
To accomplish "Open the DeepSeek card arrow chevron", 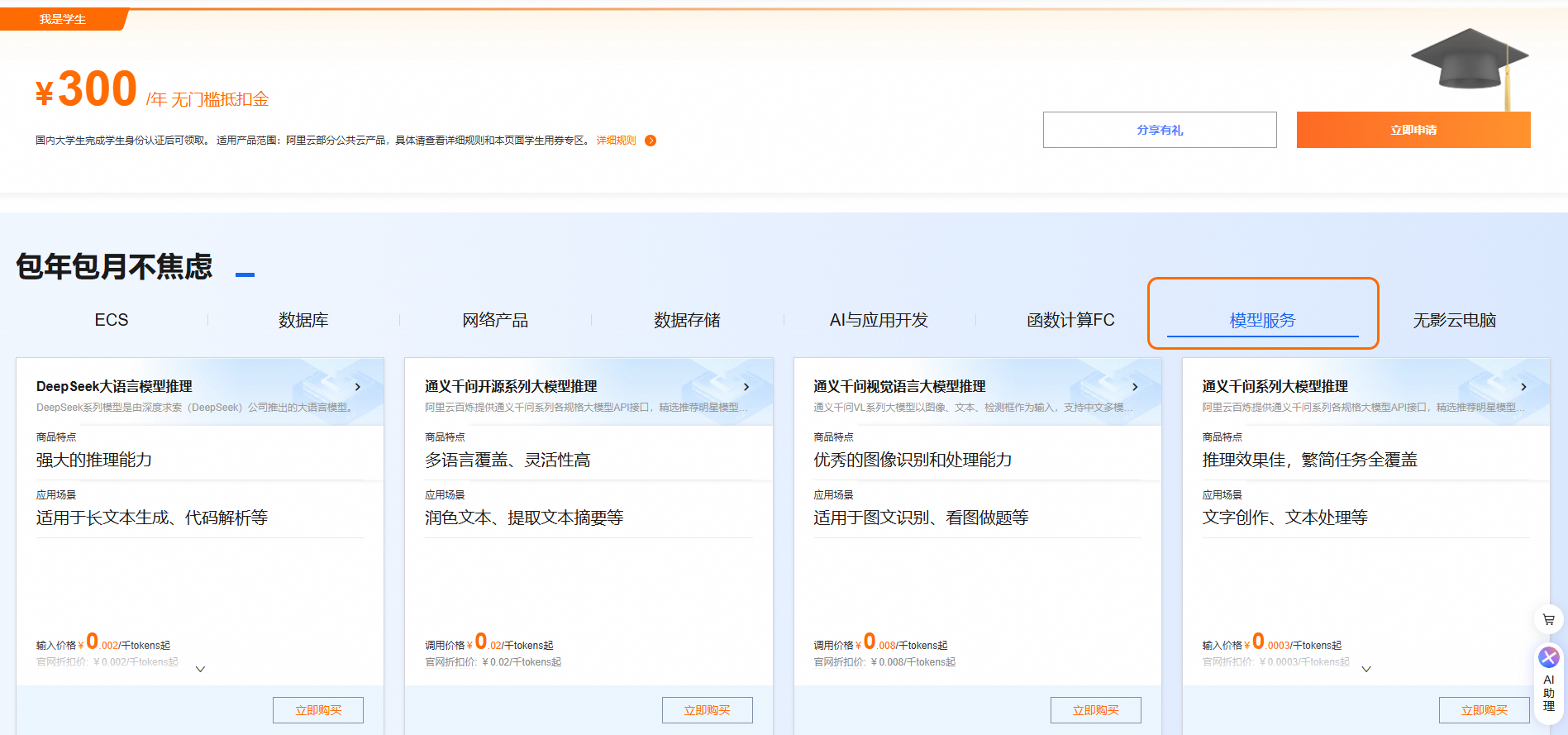I will pyautogui.click(x=357, y=387).
